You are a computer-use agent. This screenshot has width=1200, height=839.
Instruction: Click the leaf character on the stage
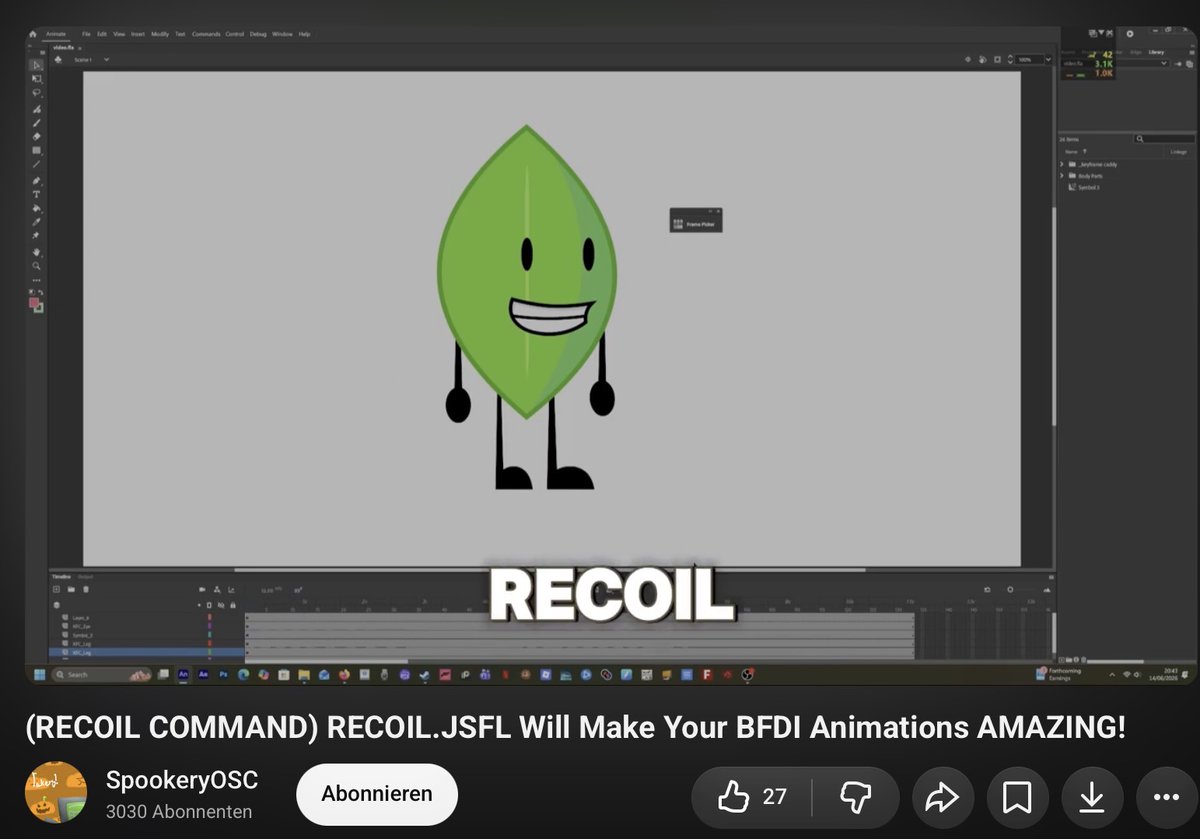(527, 308)
